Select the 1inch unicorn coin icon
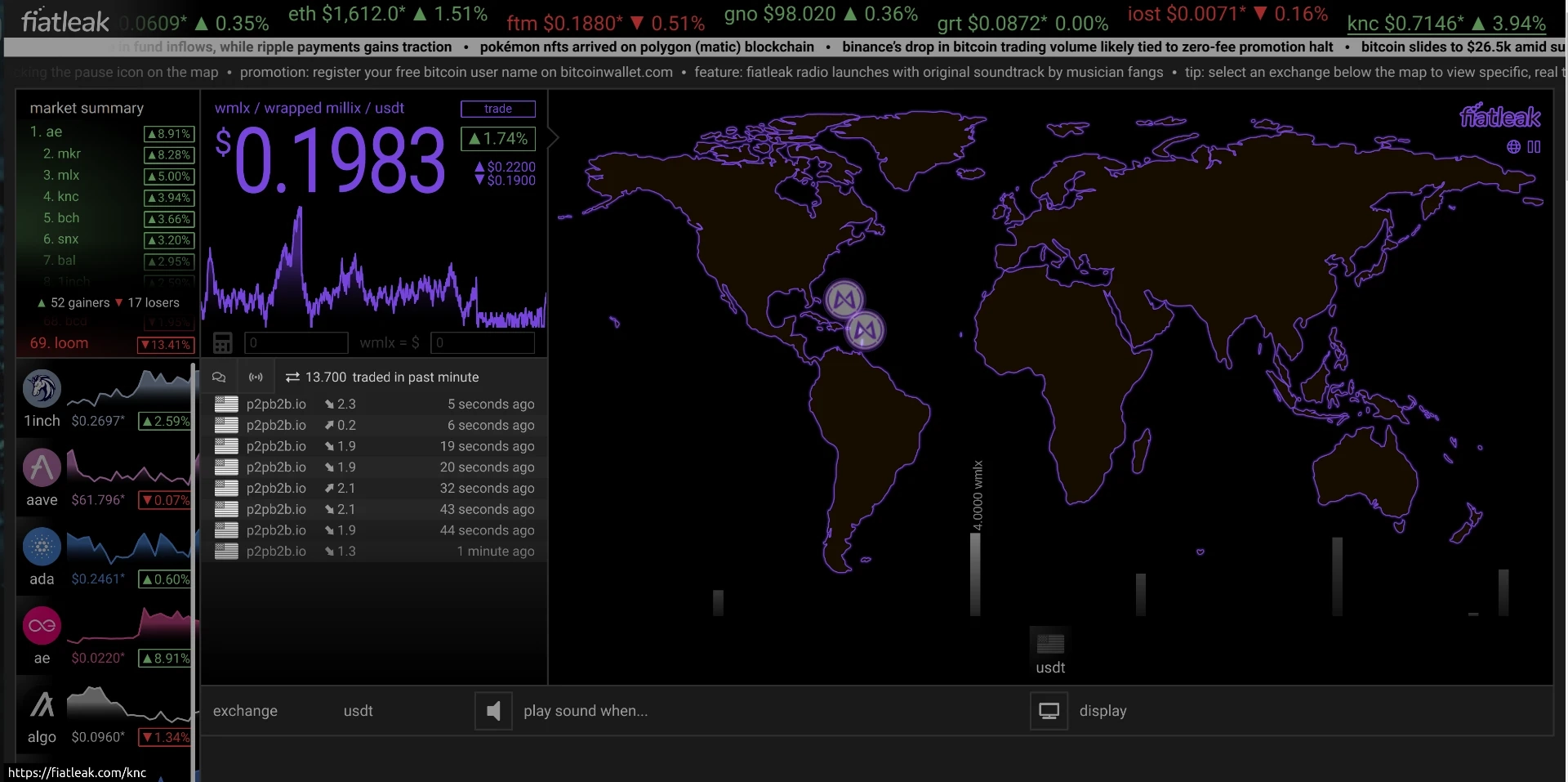The height and width of the screenshot is (782, 1568). click(x=42, y=389)
